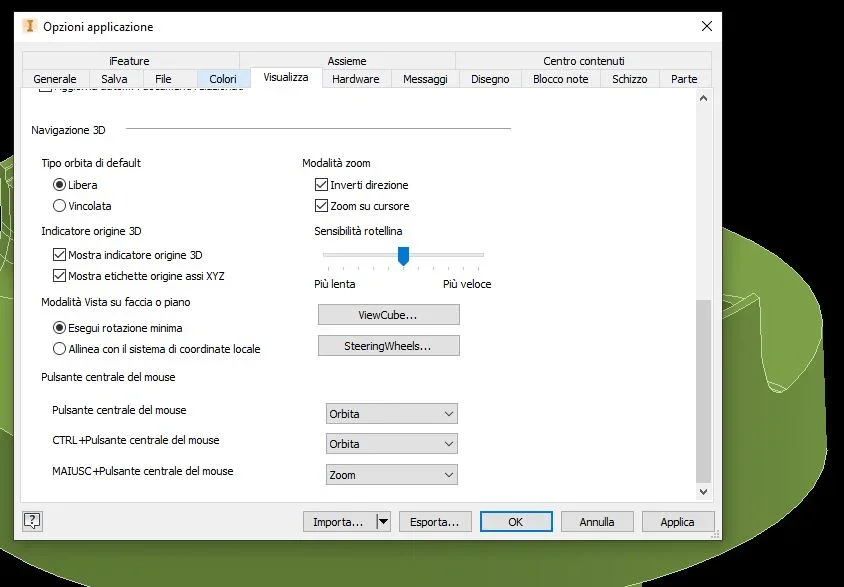Screen dimensions: 844x587
Task: Open the Importa button dropdown arrow
Action: (383, 522)
